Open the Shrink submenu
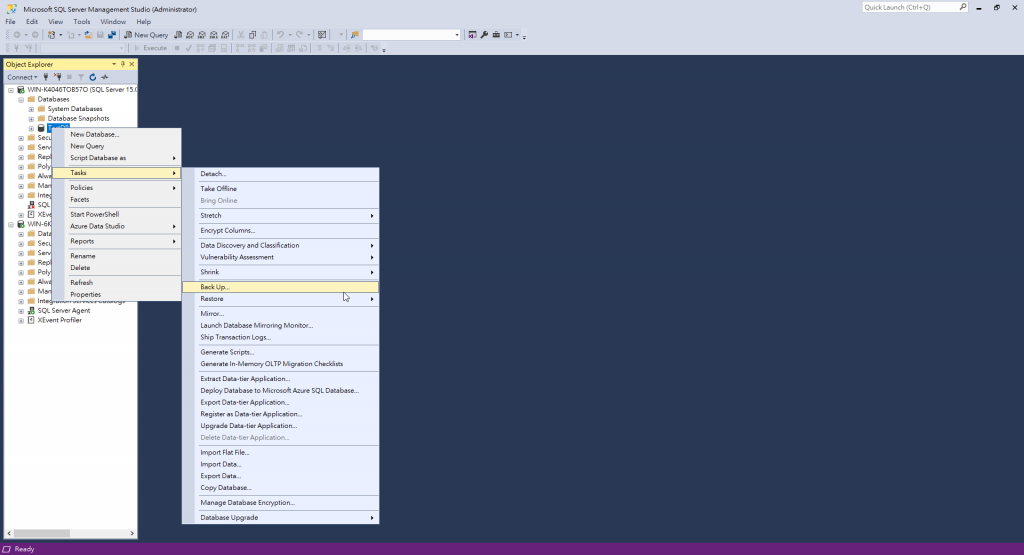Viewport: 1024px width, 555px height. point(280,272)
